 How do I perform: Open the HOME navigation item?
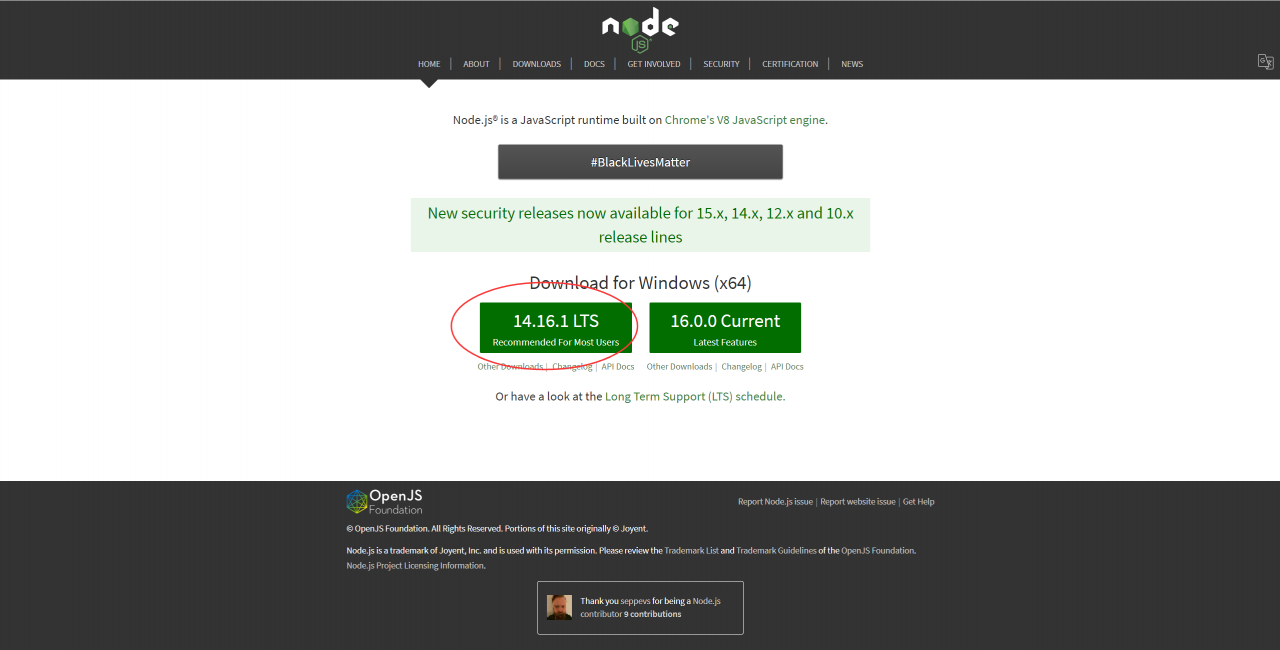click(429, 64)
